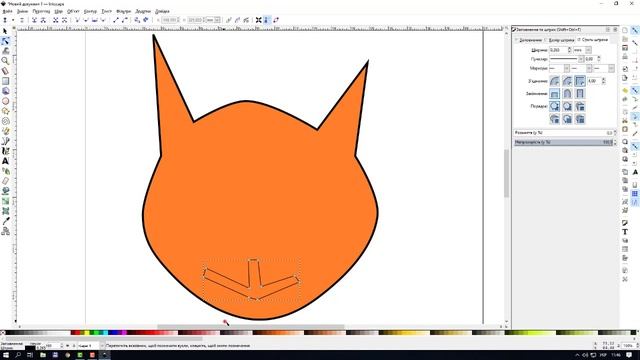The width and height of the screenshot is (640, 360).
Task: Click New document icon in commands bar
Action: (x=625, y=30)
